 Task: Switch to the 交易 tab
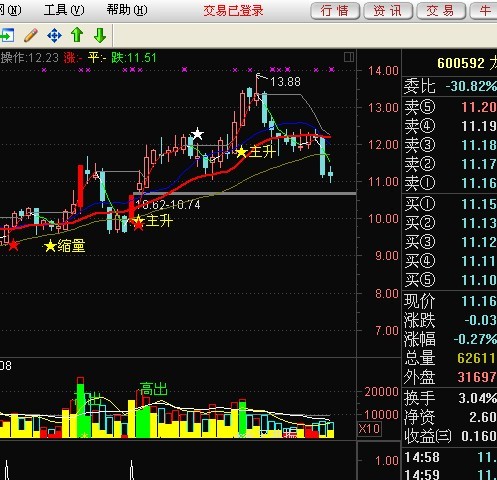tap(441, 11)
